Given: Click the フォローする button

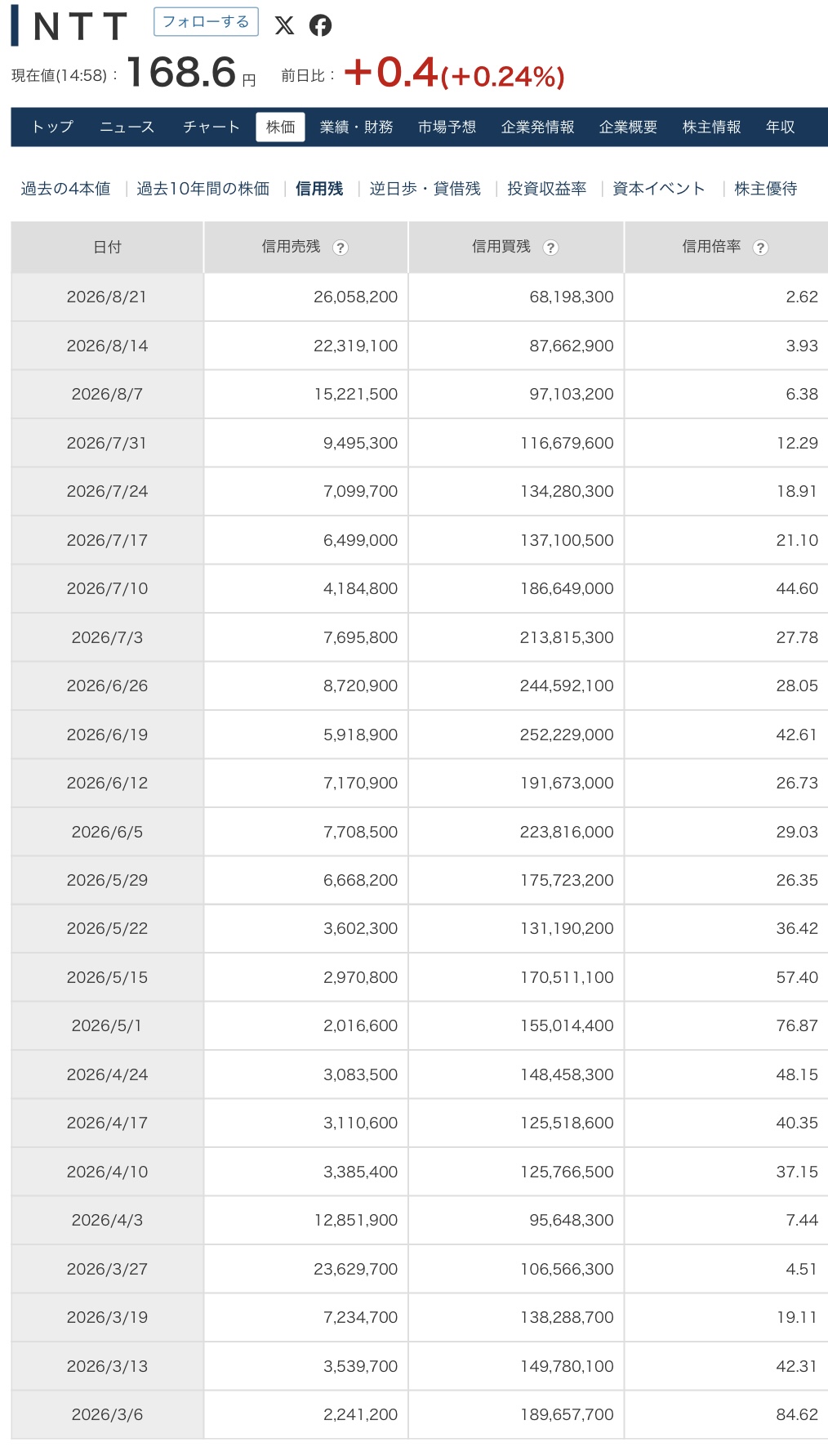Looking at the screenshot, I should click(x=206, y=22).
